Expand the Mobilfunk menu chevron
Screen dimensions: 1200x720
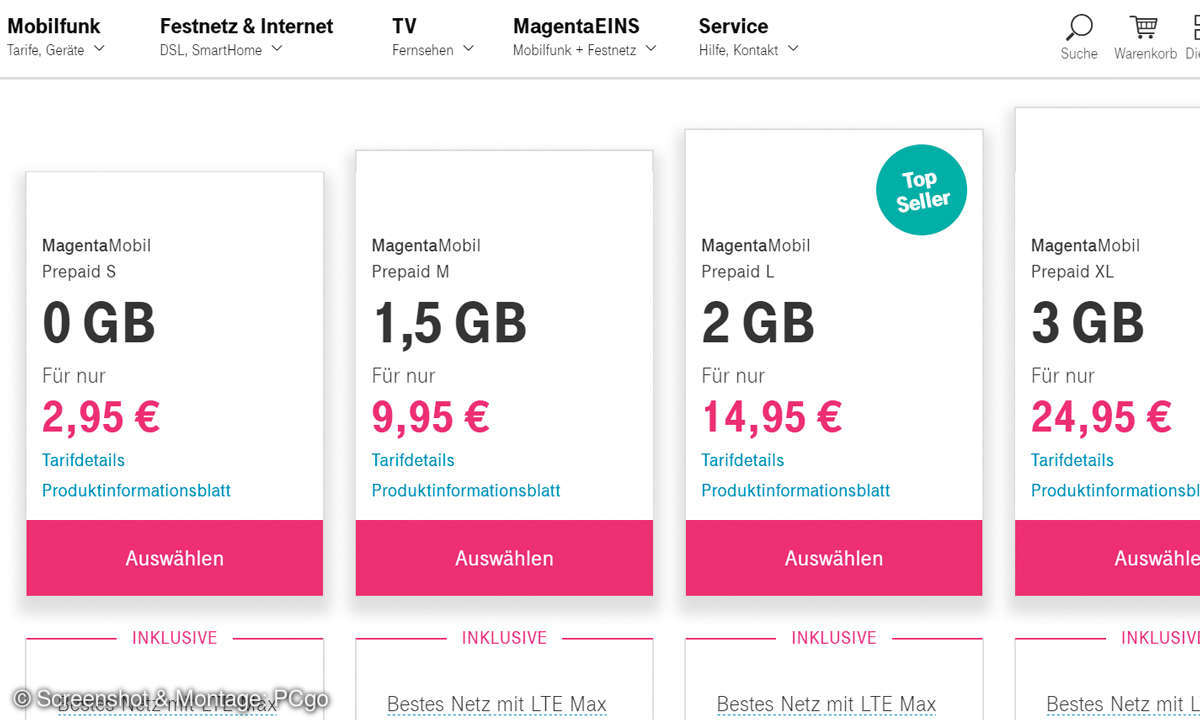tap(99, 49)
